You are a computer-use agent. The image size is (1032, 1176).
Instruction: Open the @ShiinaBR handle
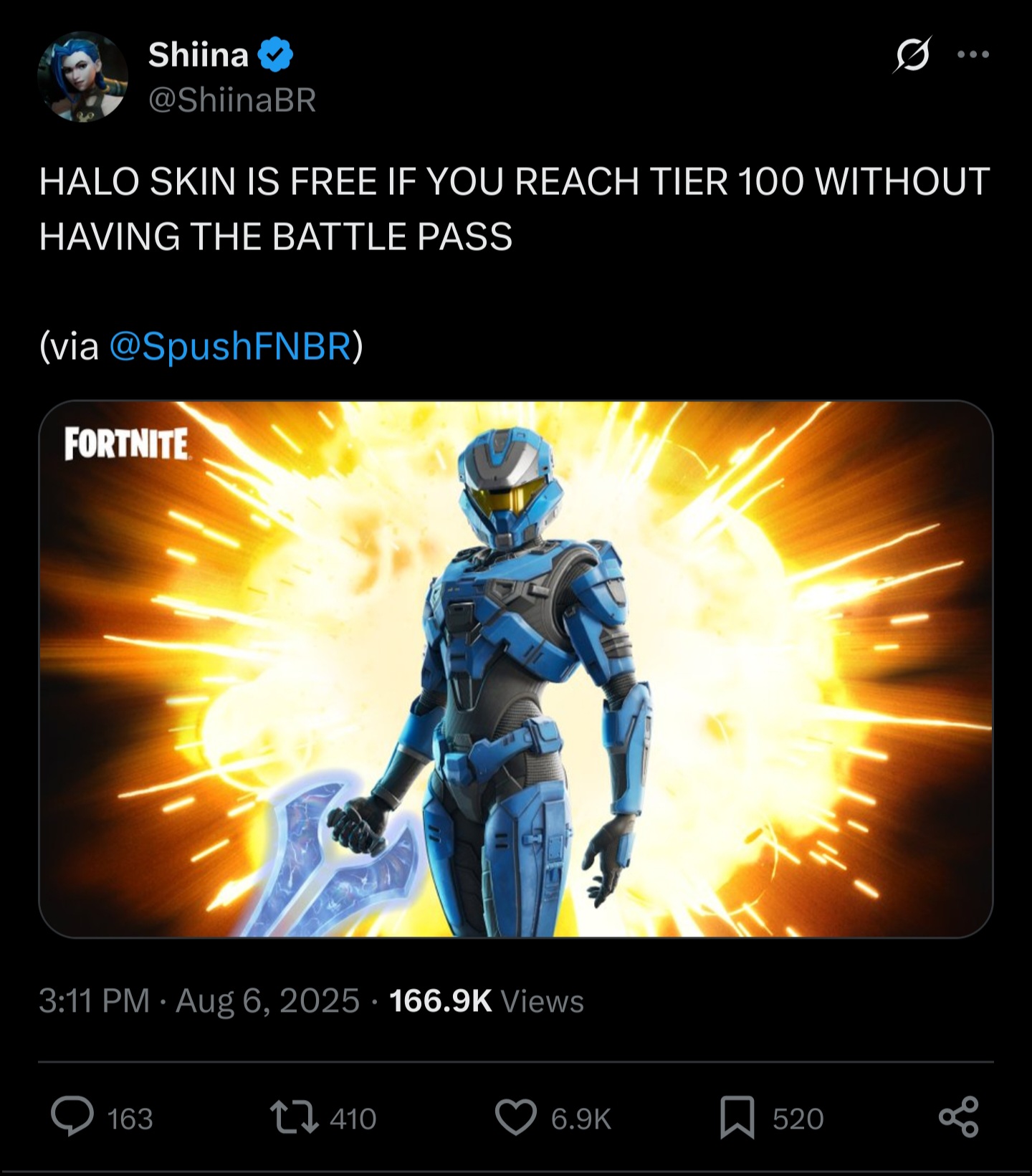pos(231,100)
